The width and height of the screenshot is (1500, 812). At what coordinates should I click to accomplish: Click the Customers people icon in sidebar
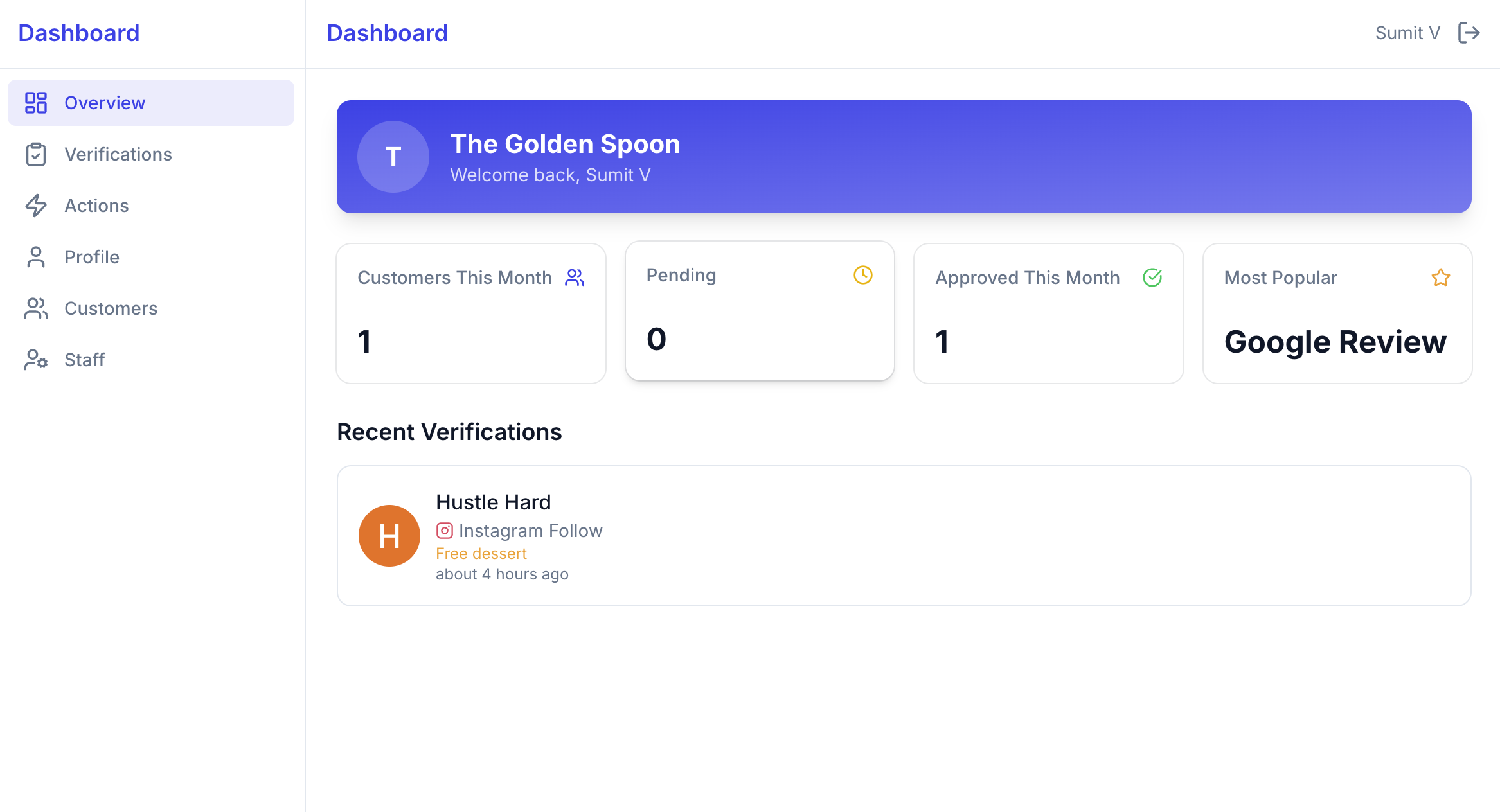(36, 308)
